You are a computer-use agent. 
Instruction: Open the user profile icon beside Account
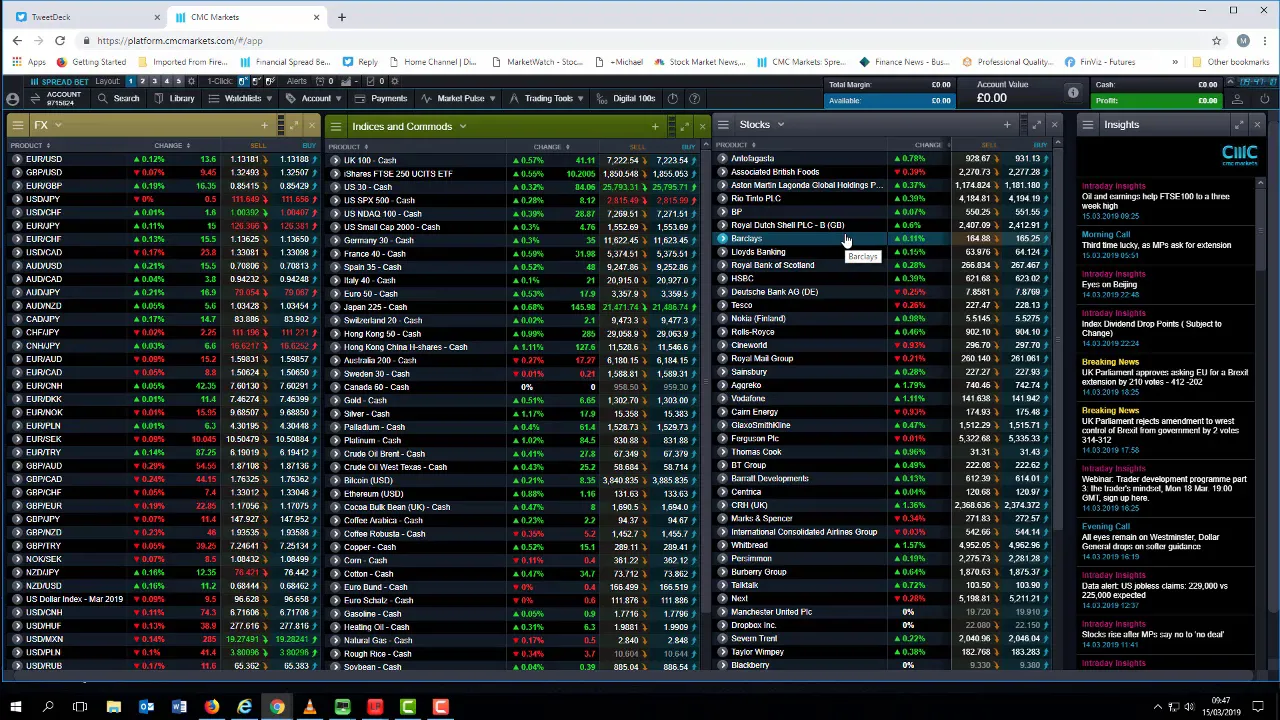pos(12,98)
